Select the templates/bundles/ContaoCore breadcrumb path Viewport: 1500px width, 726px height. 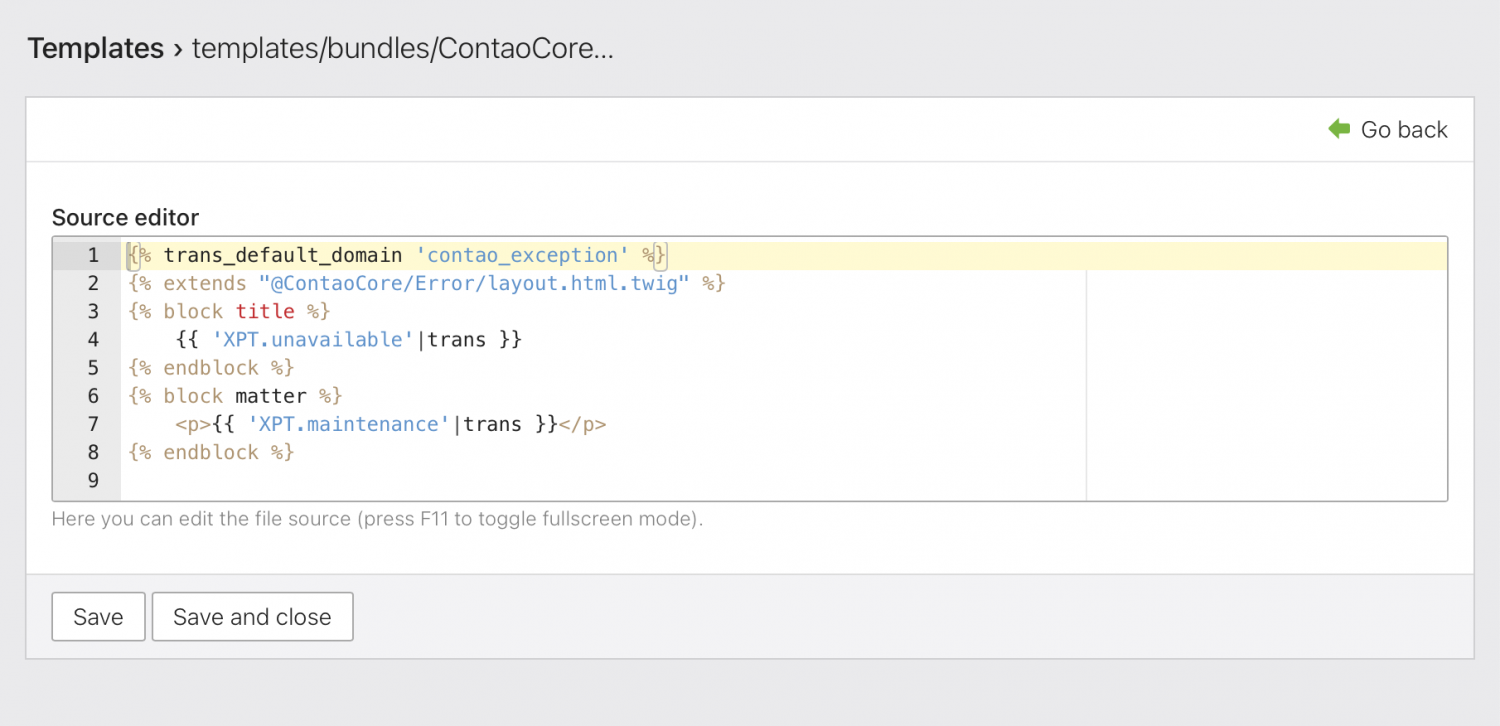402,48
